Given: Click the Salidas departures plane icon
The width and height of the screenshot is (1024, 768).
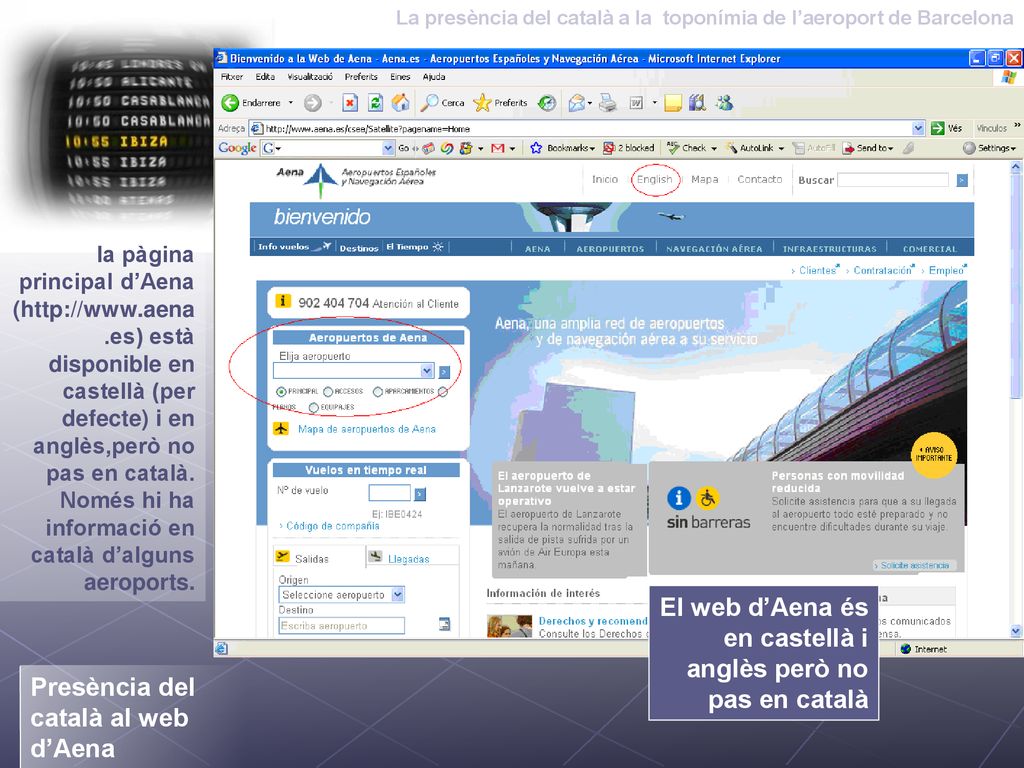Looking at the screenshot, I should point(283,556).
